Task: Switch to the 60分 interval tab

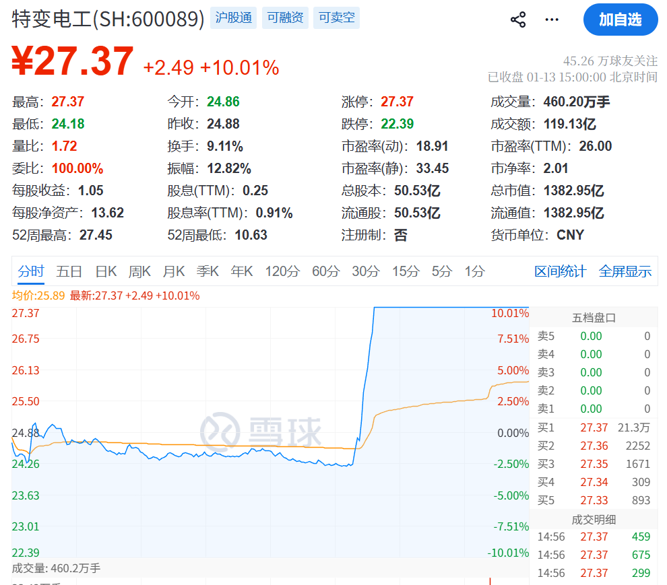Action: (326, 271)
